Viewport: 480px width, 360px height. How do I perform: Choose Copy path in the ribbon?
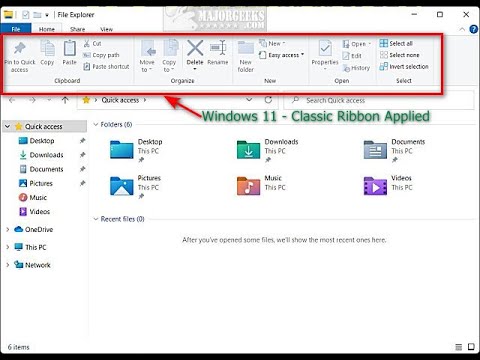point(101,55)
